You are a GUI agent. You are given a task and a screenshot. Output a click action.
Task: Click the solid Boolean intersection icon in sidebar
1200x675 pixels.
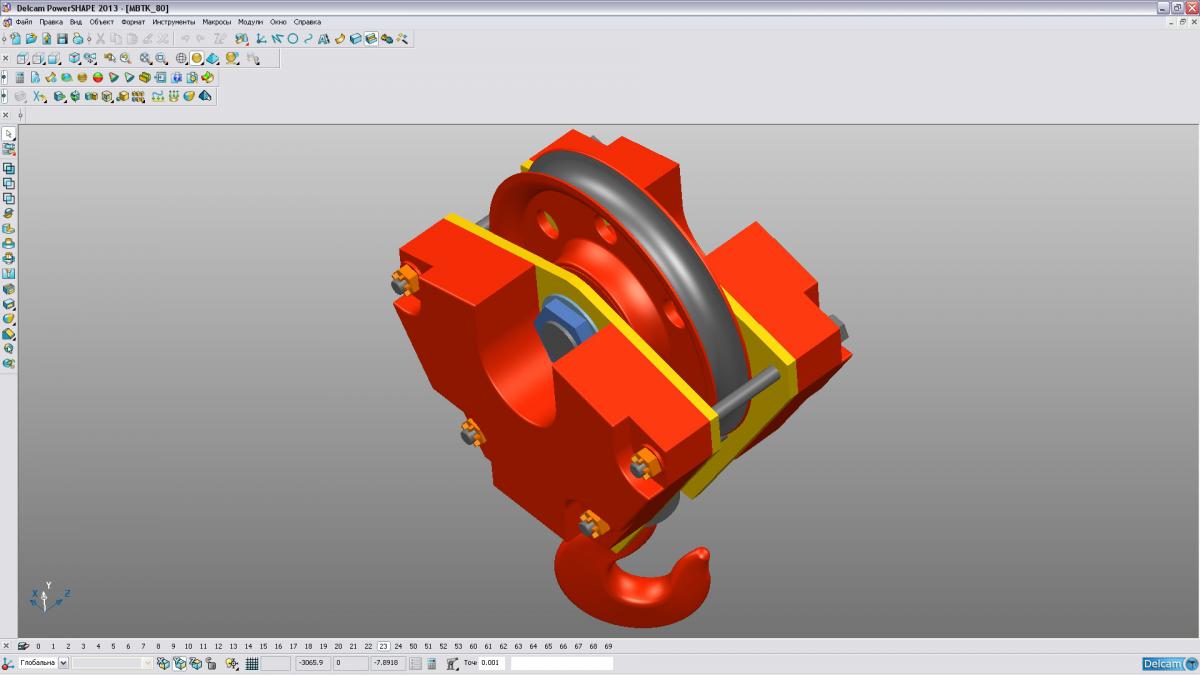(x=9, y=198)
